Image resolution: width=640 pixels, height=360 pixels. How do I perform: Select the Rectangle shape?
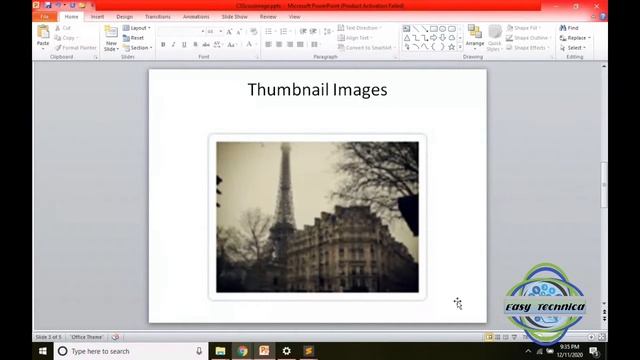click(433, 29)
